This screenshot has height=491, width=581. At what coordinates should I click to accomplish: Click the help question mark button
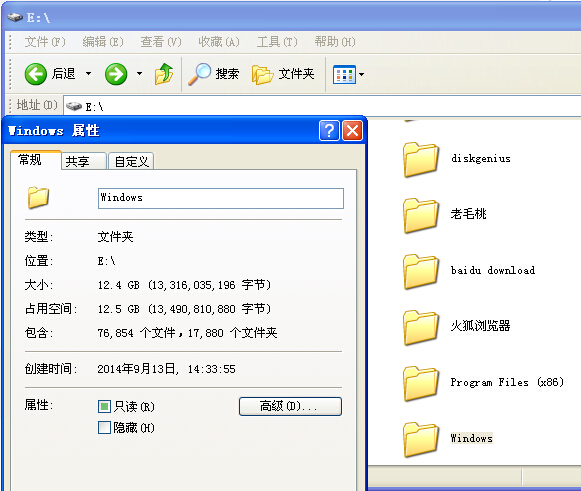(329, 130)
